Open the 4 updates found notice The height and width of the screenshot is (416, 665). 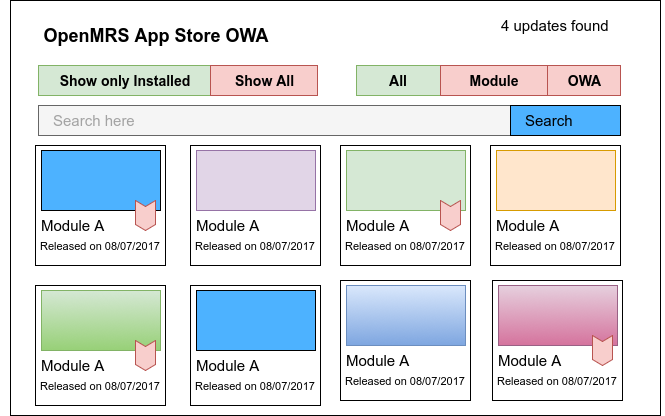554,26
